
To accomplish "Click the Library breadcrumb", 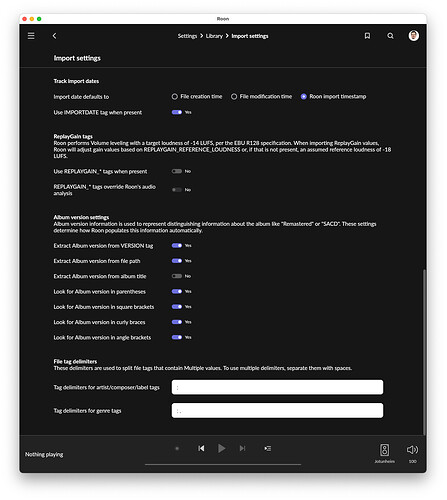I will (x=214, y=36).
